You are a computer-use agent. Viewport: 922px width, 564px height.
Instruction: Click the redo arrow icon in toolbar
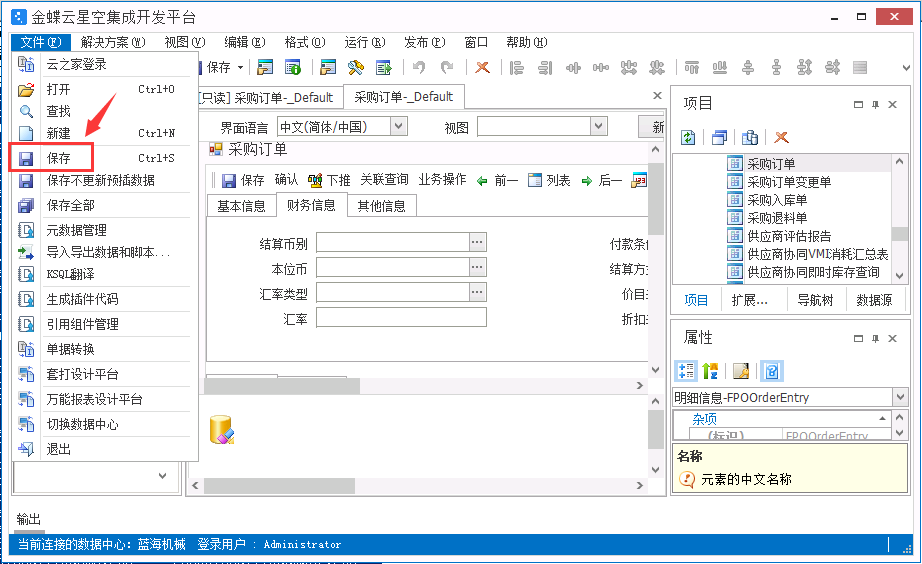point(447,68)
